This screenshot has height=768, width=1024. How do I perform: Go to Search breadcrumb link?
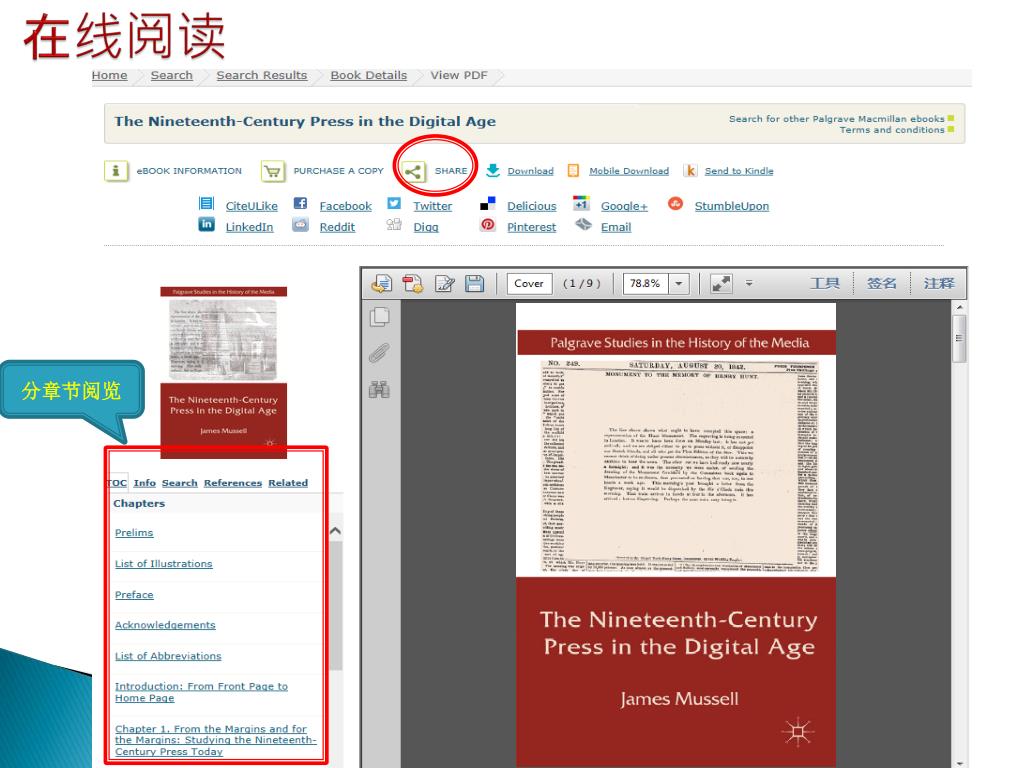point(172,75)
